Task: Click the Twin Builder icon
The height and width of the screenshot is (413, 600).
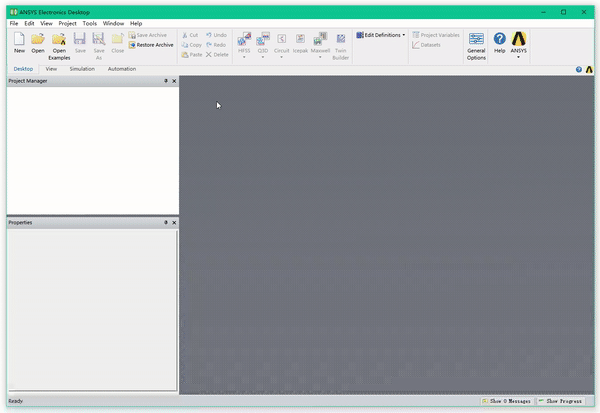Action: pyautogui.click(x=341, y=39)
